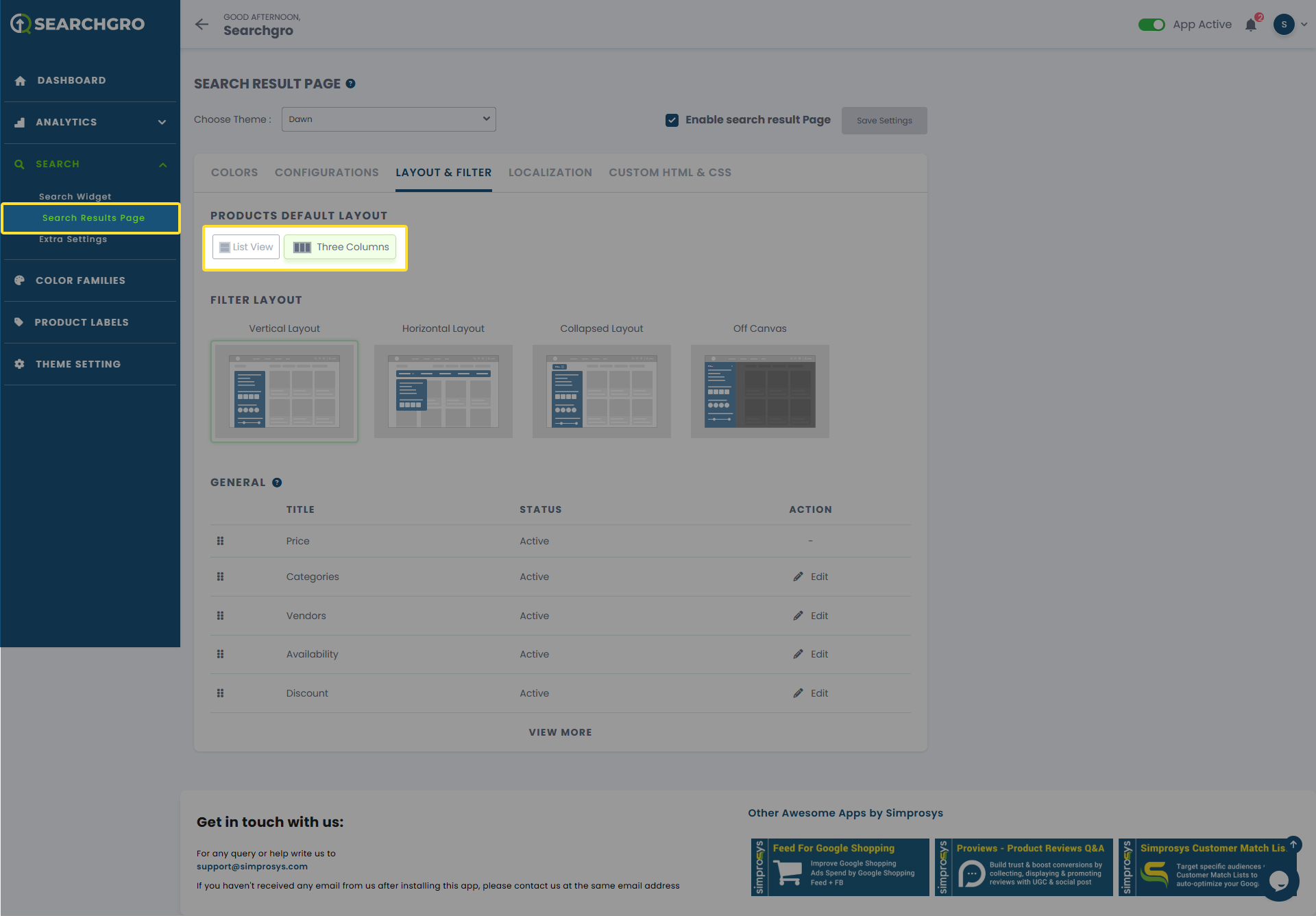Click the back arrow icon

point(202,25)
